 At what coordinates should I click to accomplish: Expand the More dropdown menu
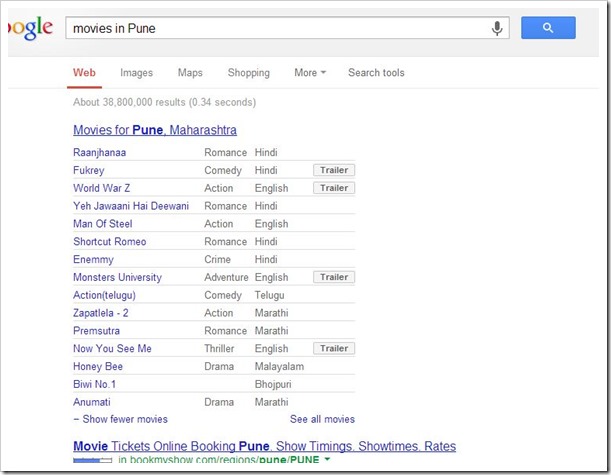pyautogui.click(x=310, y=73)
